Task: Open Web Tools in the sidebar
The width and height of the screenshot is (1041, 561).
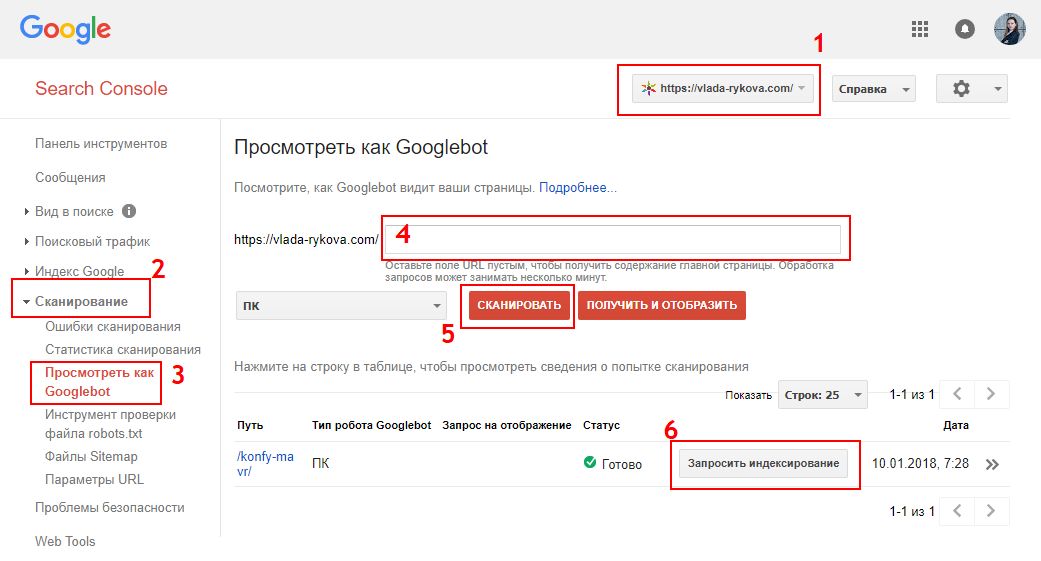Action: 65,541
